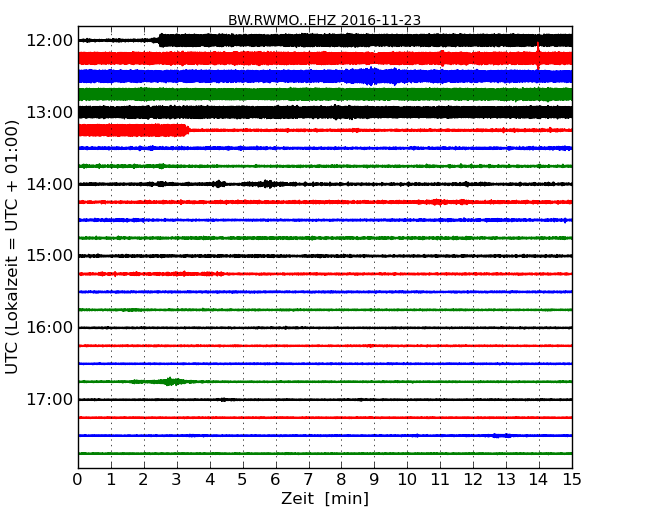The height and width of the screenshot is (520, 650).
Task: Click the plot title BW.RWMO..EHZ 2016-11-23
Action: pyautogui.click(x=324, y=20)
